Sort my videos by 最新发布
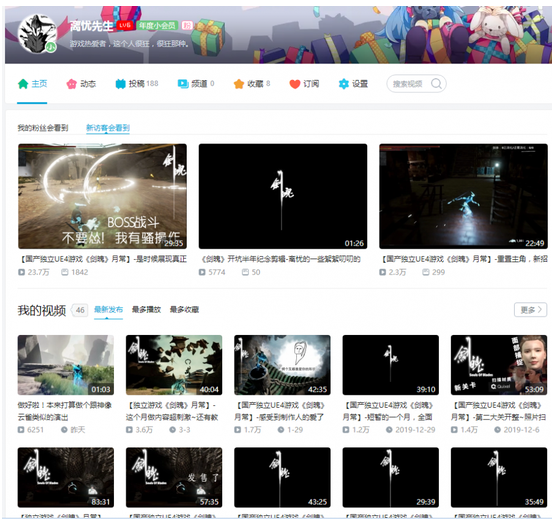 click(108, 310)
